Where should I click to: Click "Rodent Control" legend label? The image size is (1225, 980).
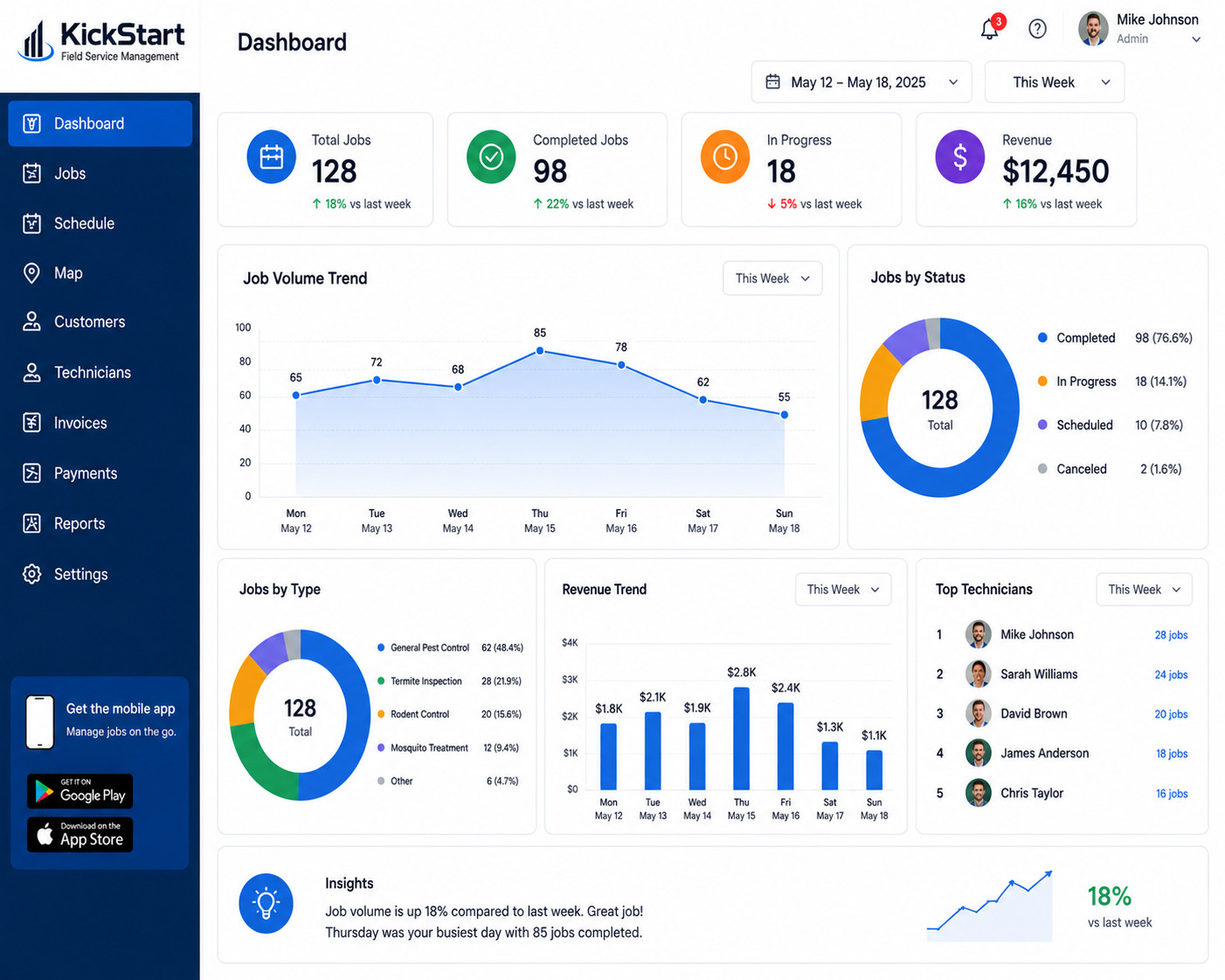[419, 714]
